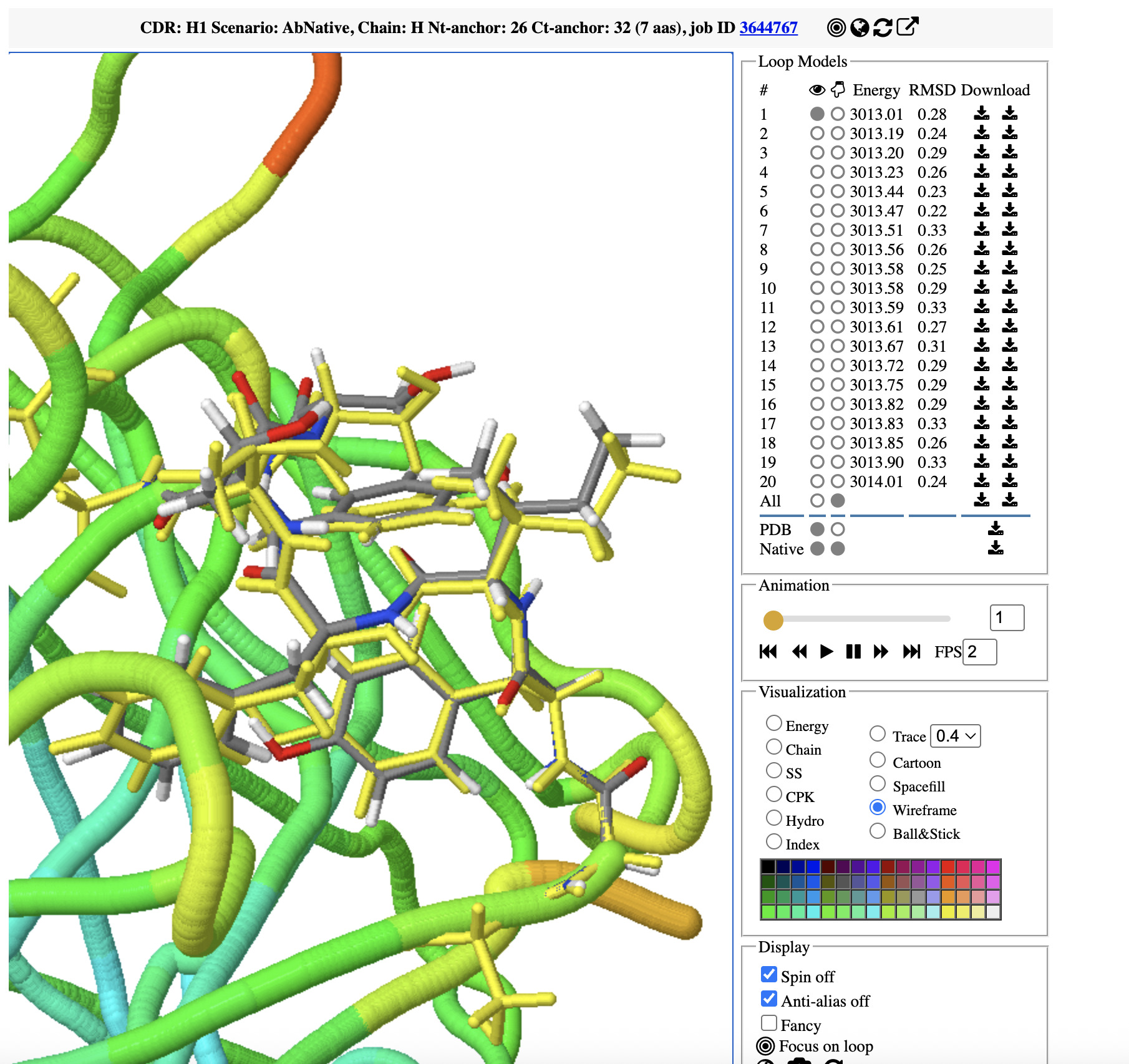Viewport: 1129px width, 1064px height.
Task: Click the animation frame slider handle
Action: pyautogui.click(x=773, y=620)
